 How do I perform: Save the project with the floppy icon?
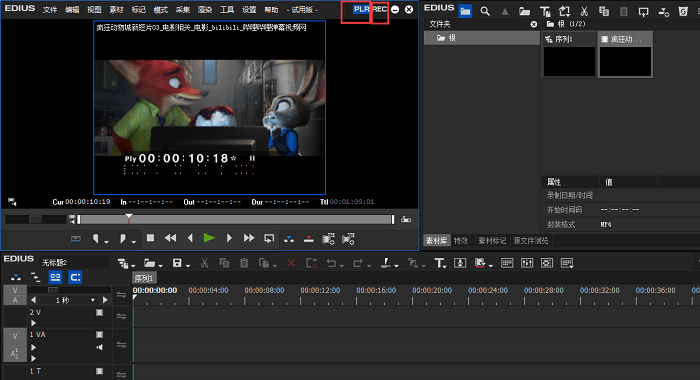click(177, 263)
